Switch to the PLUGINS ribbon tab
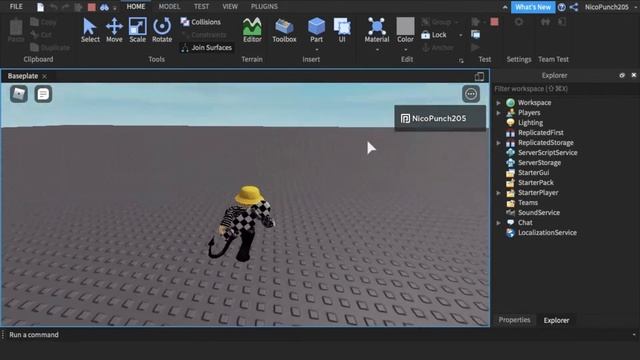640x360 pixels. click(264, 7)
